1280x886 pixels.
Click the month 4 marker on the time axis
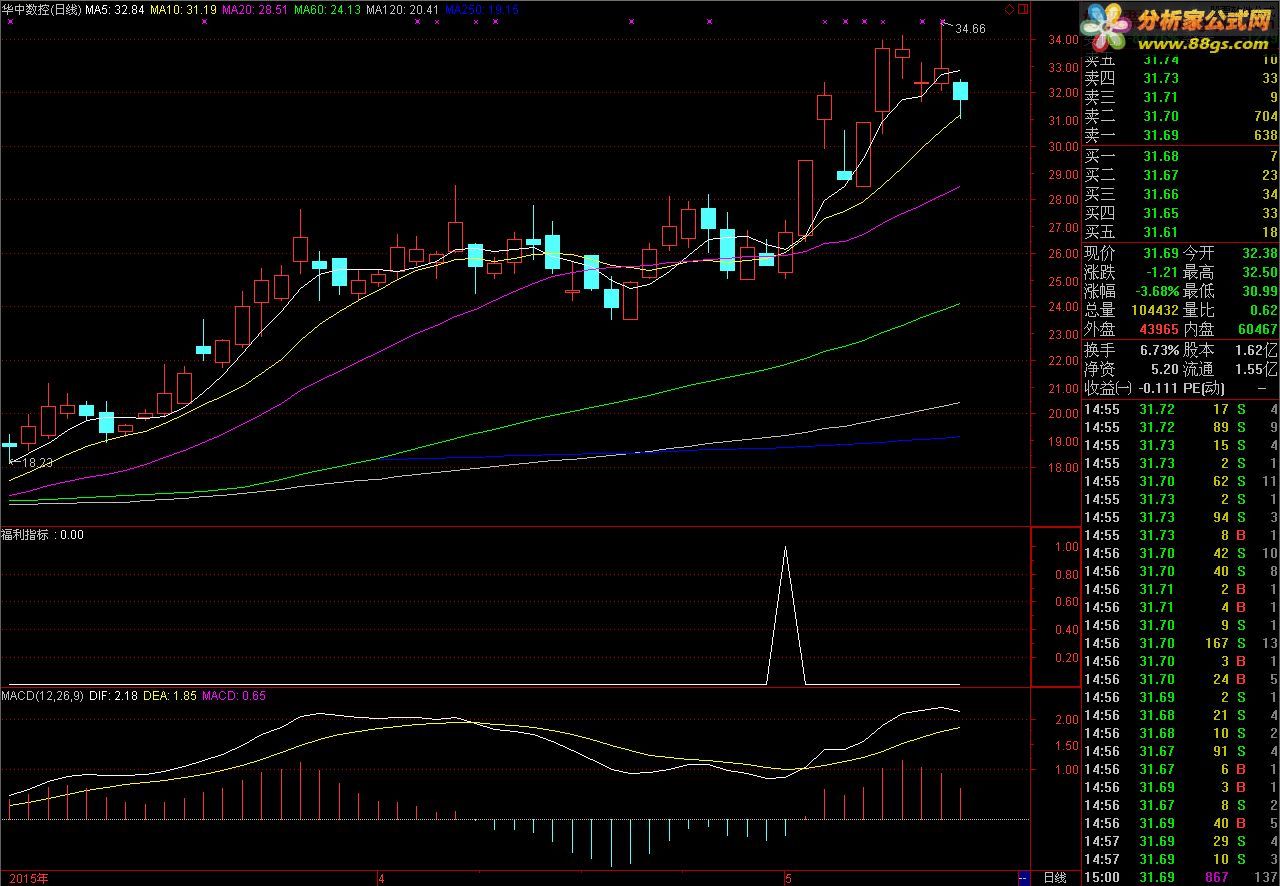[x=381, y=878]
